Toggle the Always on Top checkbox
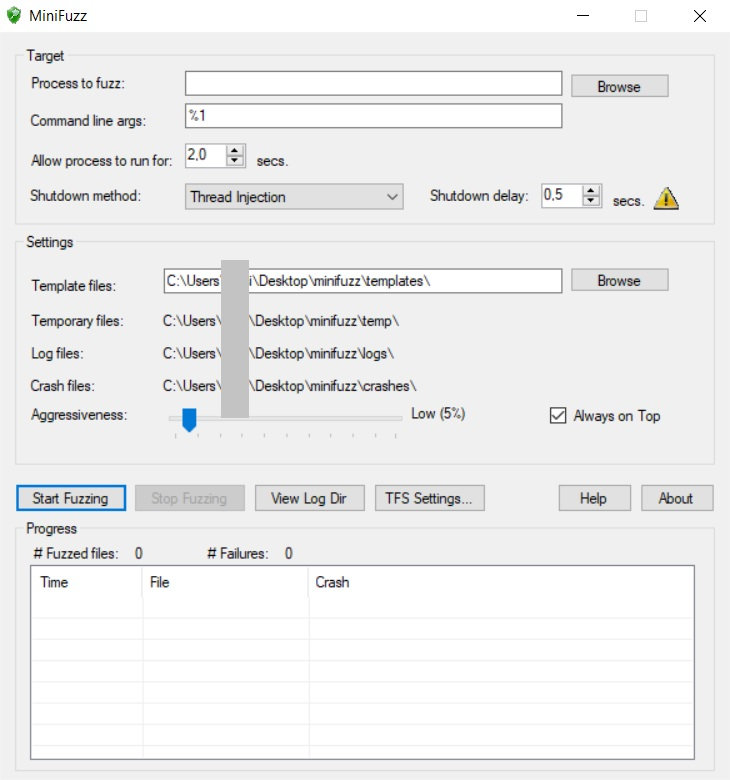Screen dimensions: 730x780 point(558,415)
